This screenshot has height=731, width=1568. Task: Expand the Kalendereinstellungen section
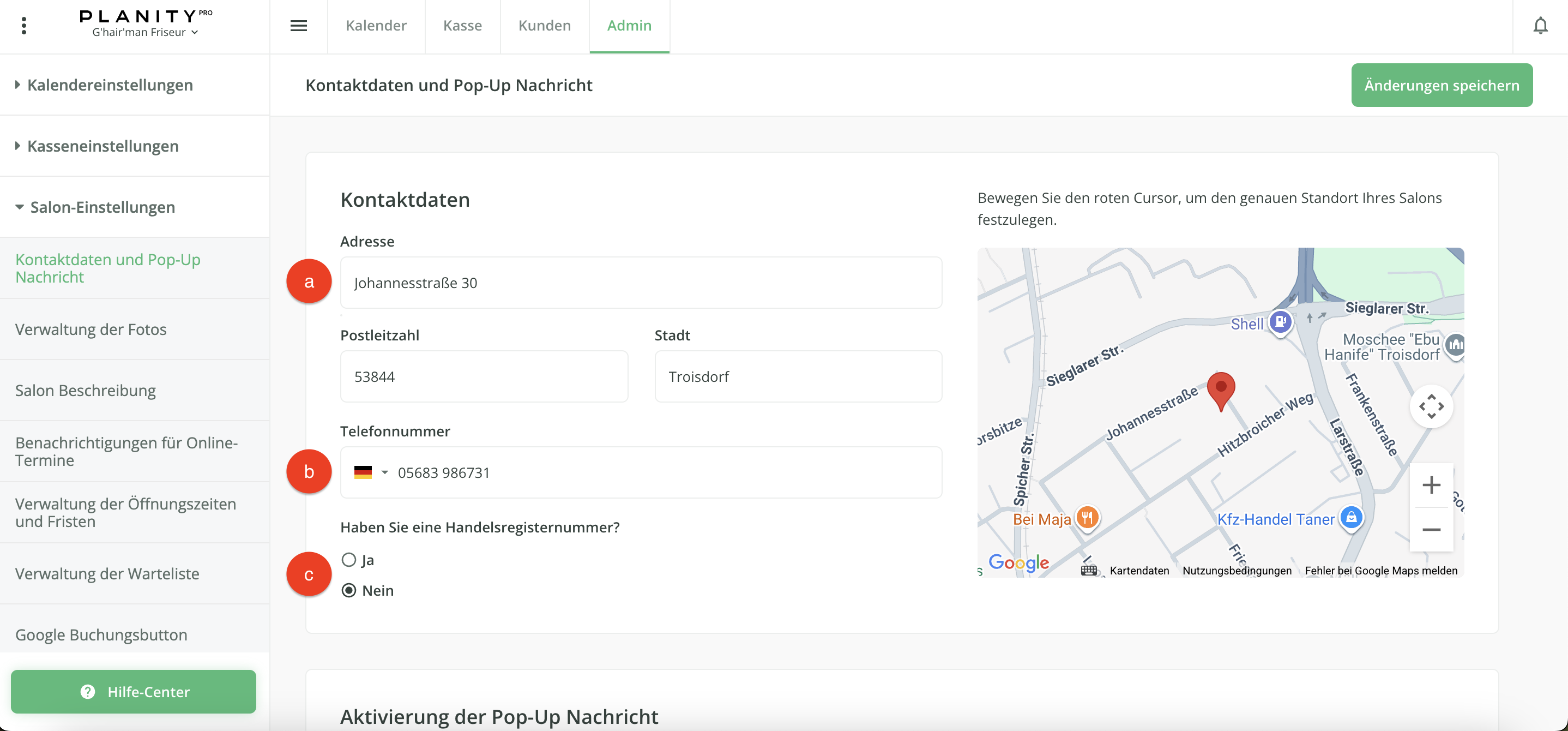click(x=110, y=85)
